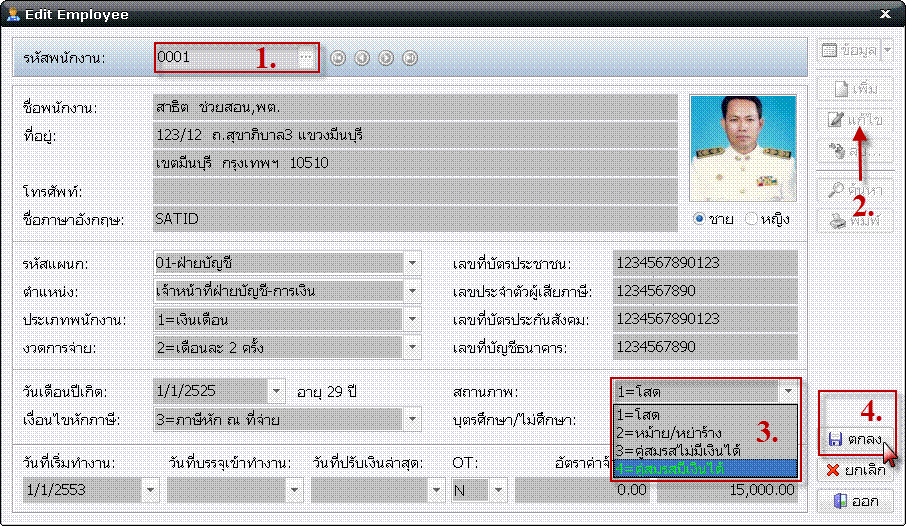Image resolution: width=906 pixels, height=526 pixels.
Task: Jump to the last employee record
Action: pos(410,58)
